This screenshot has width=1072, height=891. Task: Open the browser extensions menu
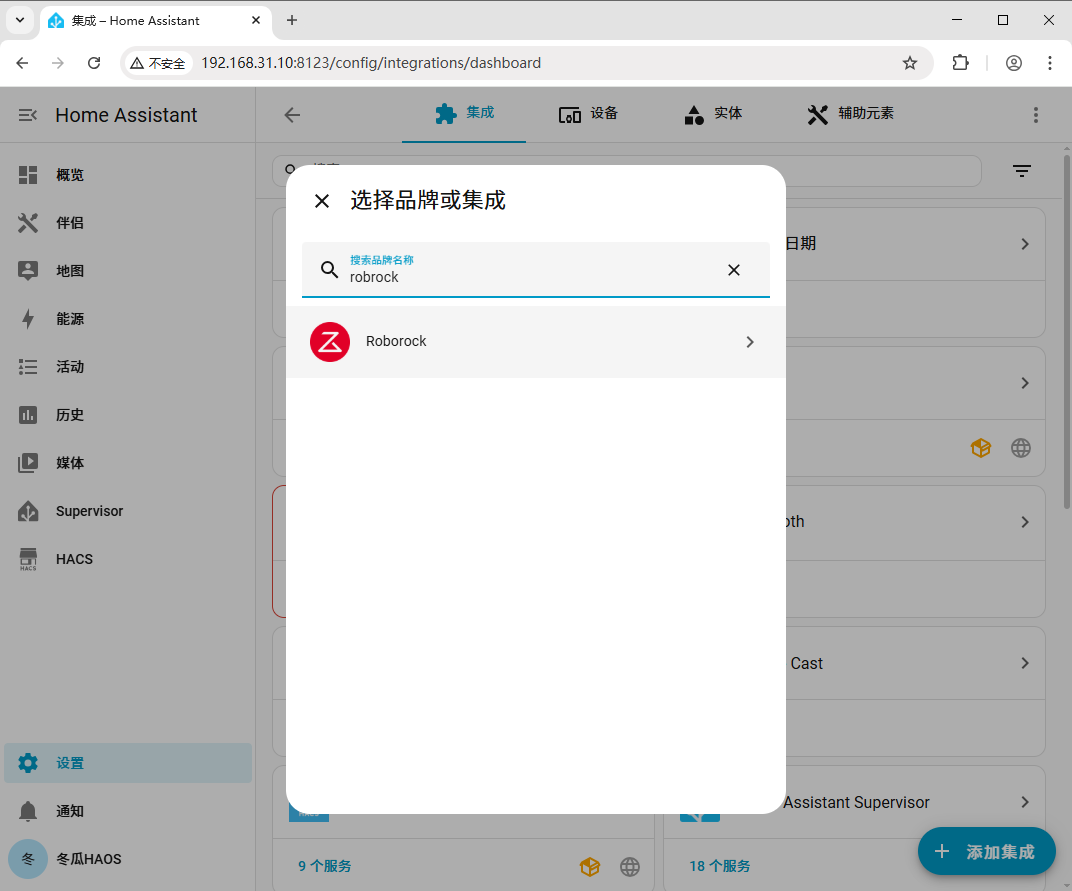point(961,63)
